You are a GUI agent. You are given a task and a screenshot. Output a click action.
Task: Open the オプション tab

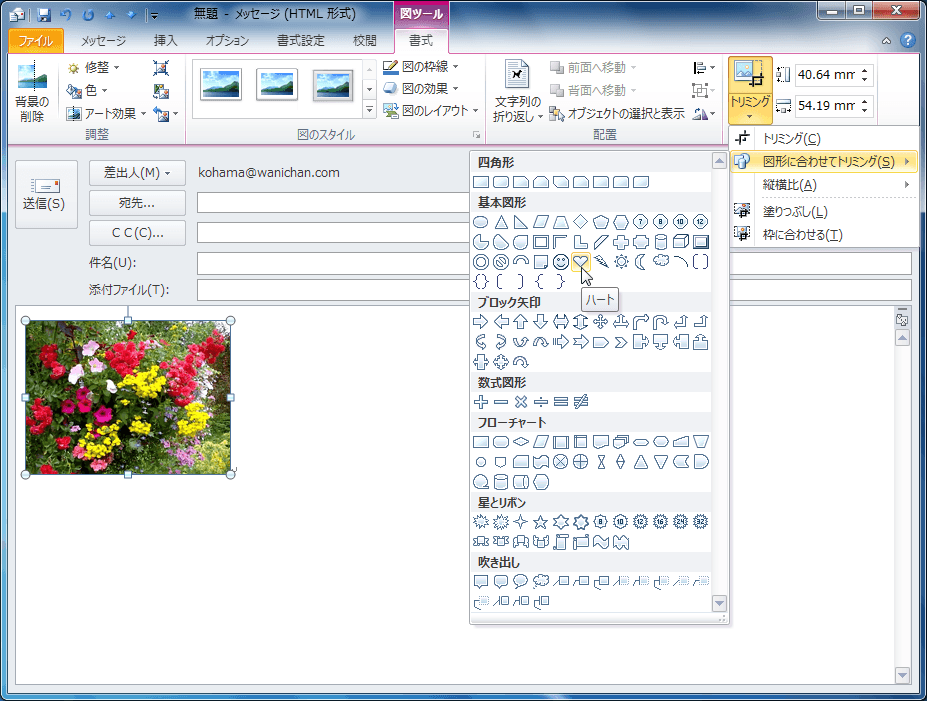(227, 40)
